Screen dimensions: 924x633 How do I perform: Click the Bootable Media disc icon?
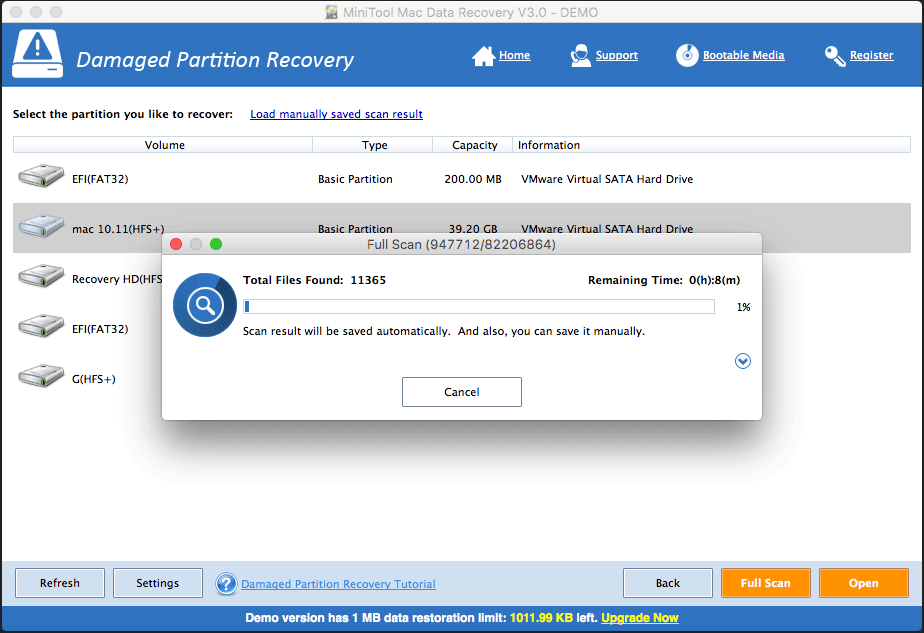pyautogui.click(x=687, y=55)
